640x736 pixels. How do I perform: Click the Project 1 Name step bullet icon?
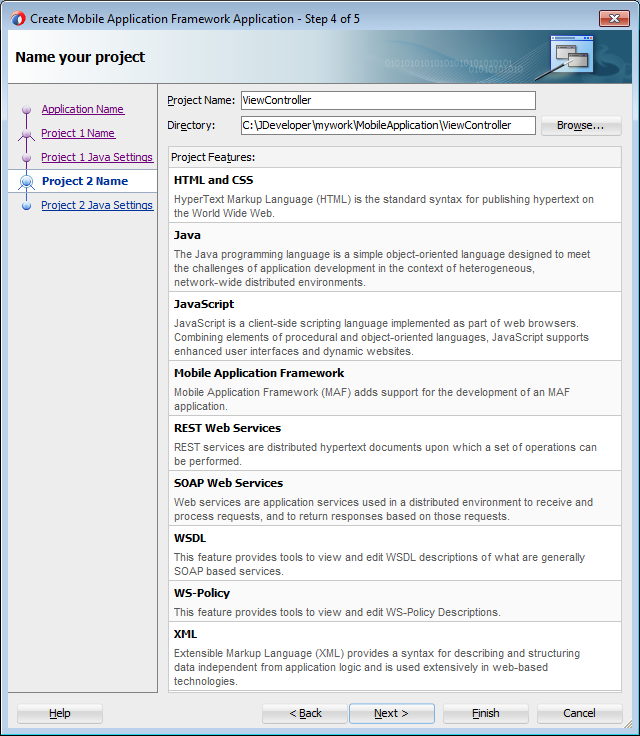click(x=26, y=134)
